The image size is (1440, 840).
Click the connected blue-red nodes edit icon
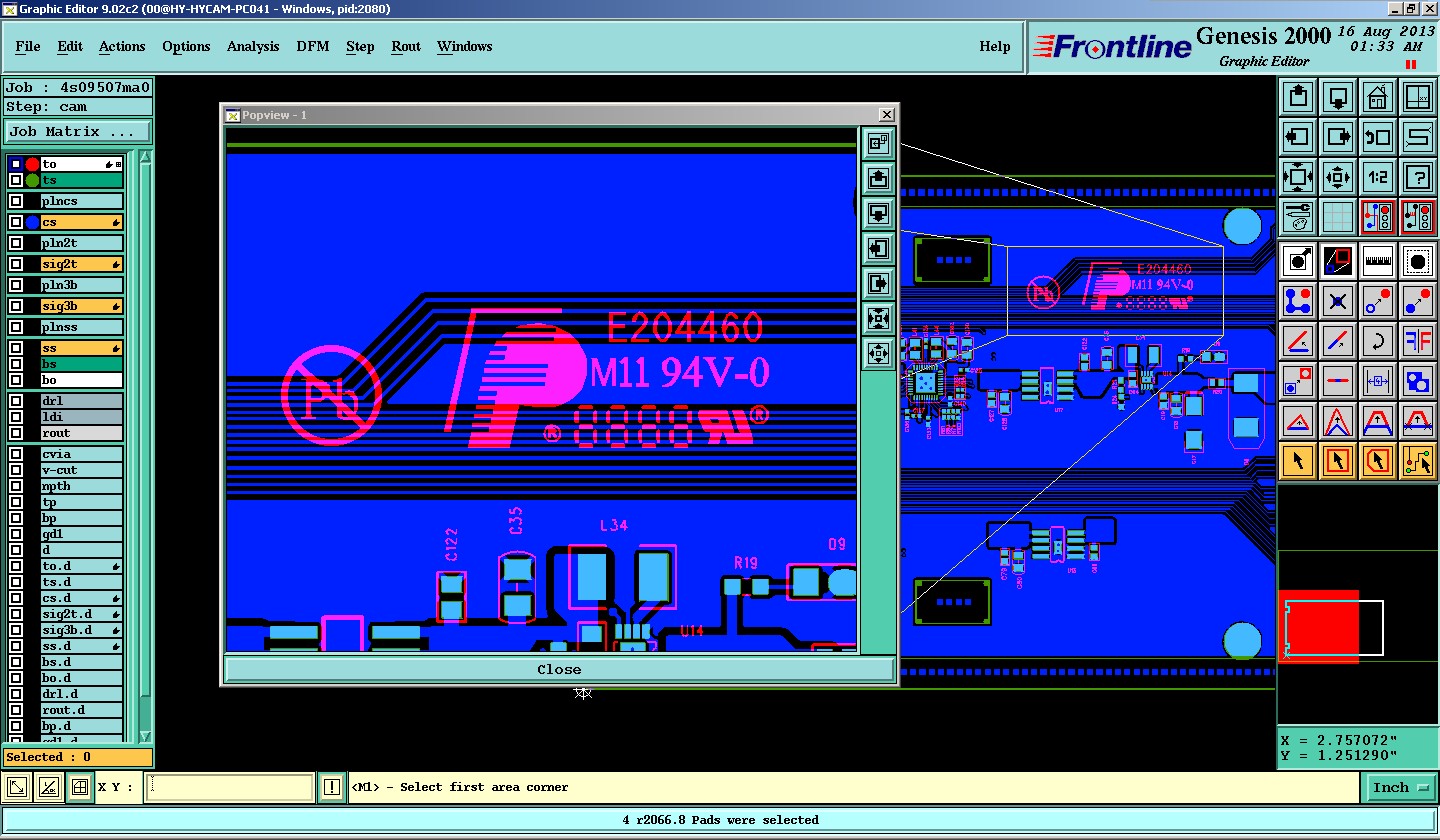1298,301
